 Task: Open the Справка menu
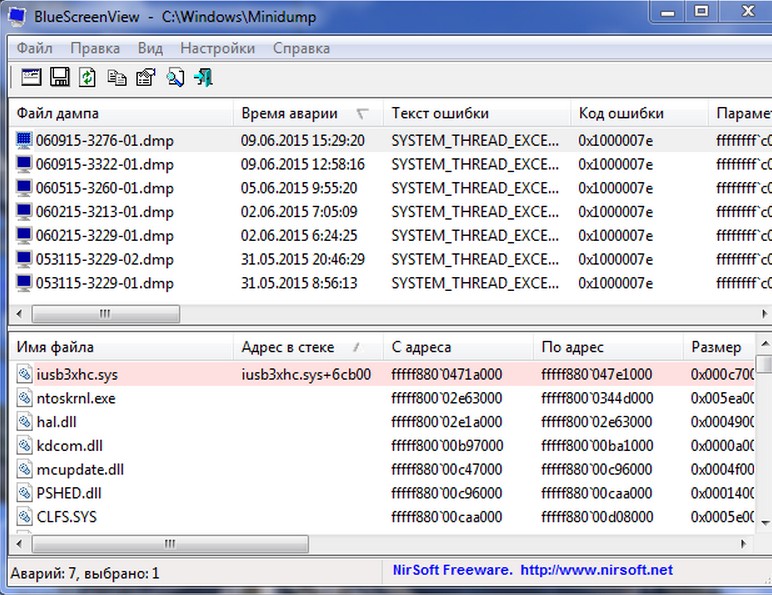point(301,48)
